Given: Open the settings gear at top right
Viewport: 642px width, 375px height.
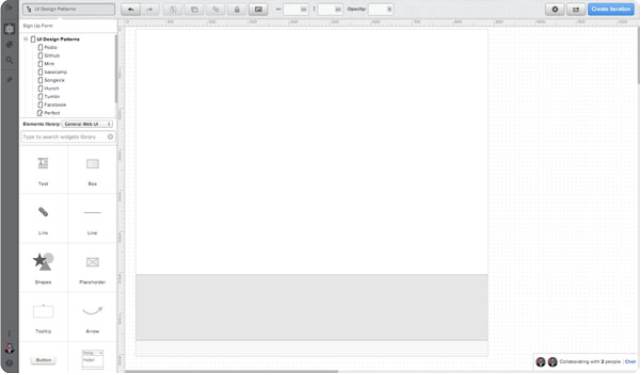Looking at the screenshot, I should tap(555, 9).
